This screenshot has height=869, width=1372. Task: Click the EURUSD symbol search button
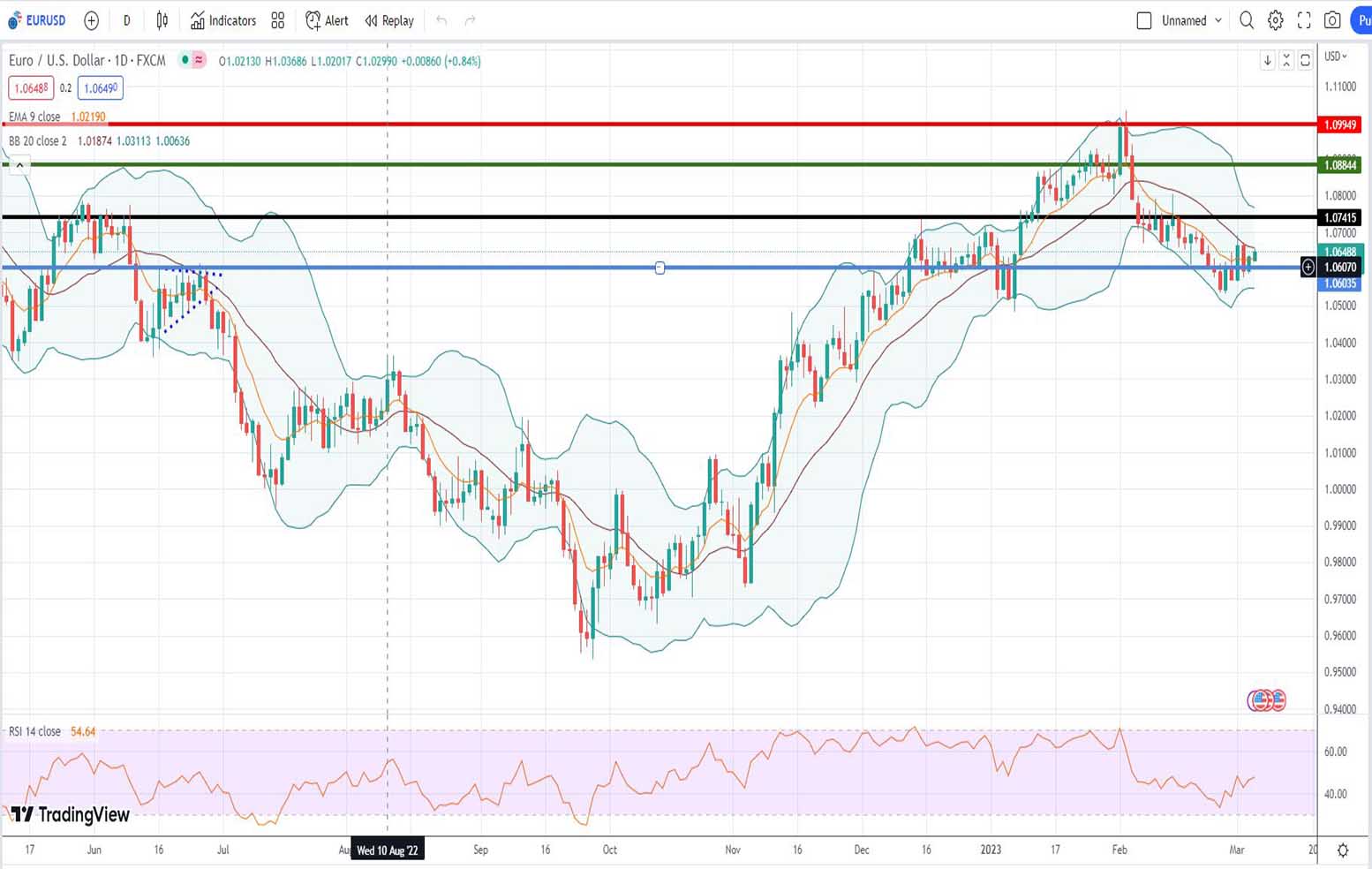37,20
